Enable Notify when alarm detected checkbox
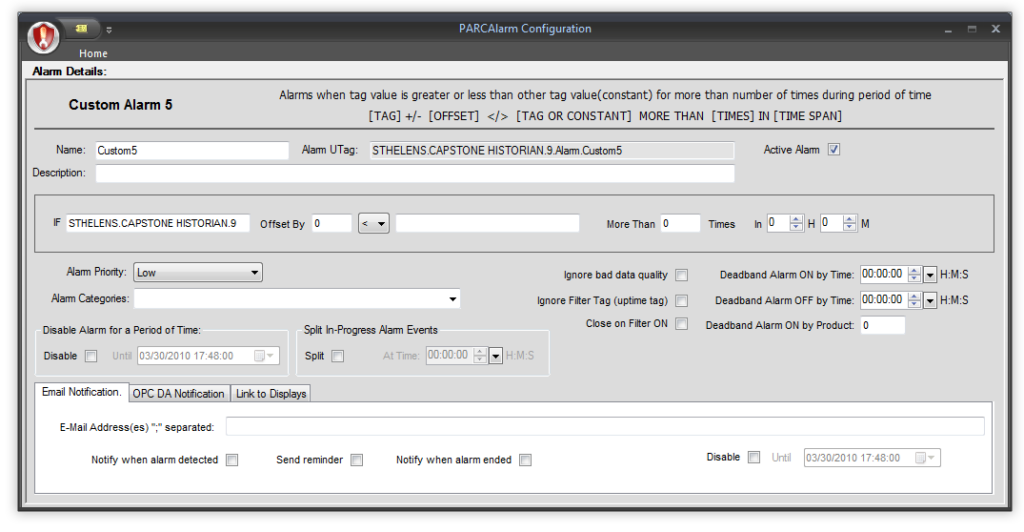The width and height of the screenshot is (1024, 532). coord(232,460)
